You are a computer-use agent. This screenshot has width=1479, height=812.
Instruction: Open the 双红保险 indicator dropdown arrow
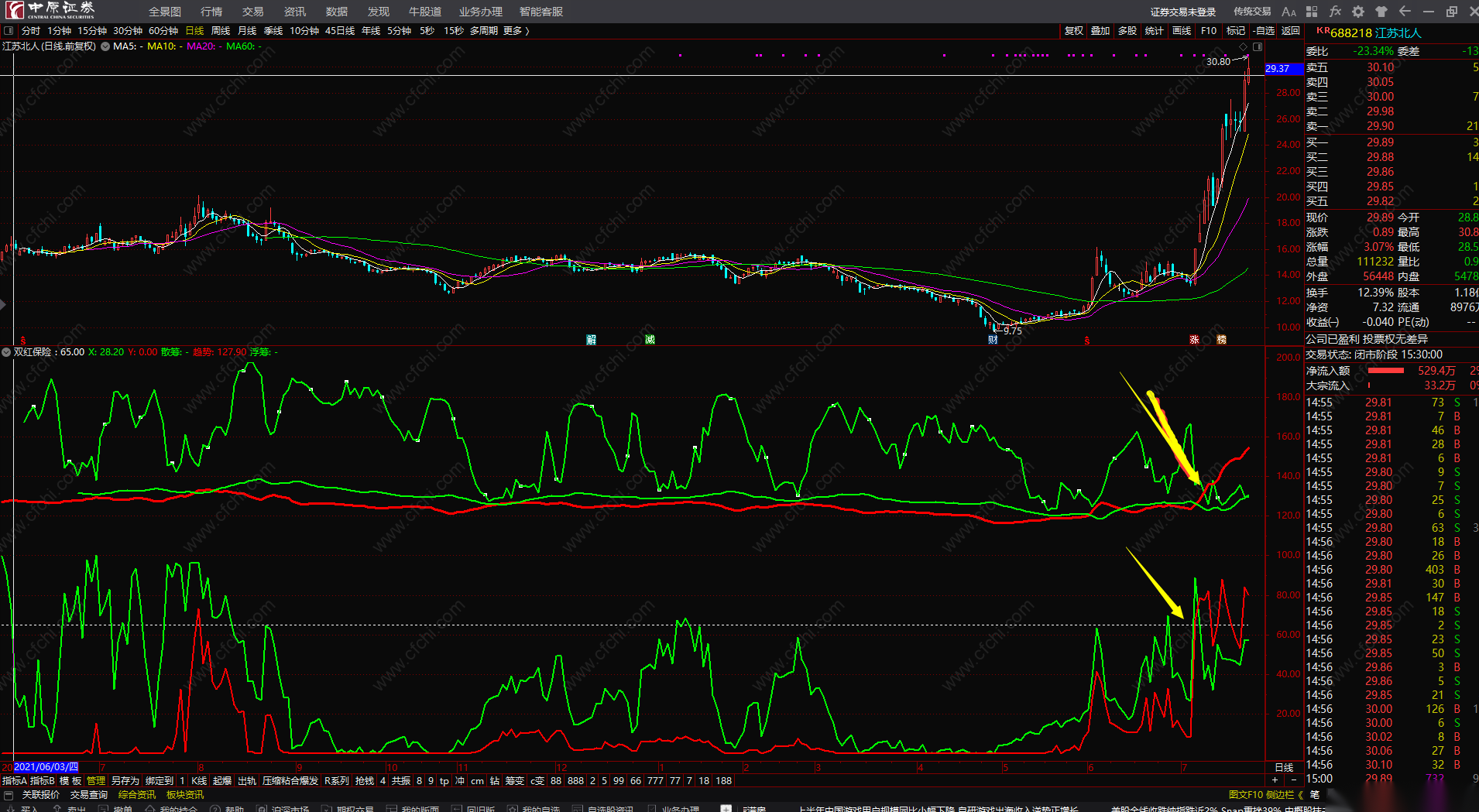point(6,352)
